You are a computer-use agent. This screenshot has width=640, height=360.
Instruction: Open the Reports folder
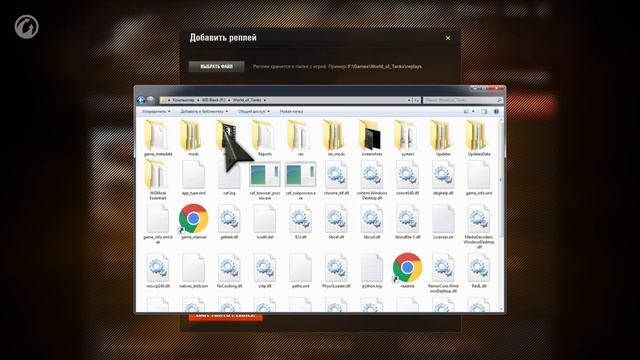265,138
